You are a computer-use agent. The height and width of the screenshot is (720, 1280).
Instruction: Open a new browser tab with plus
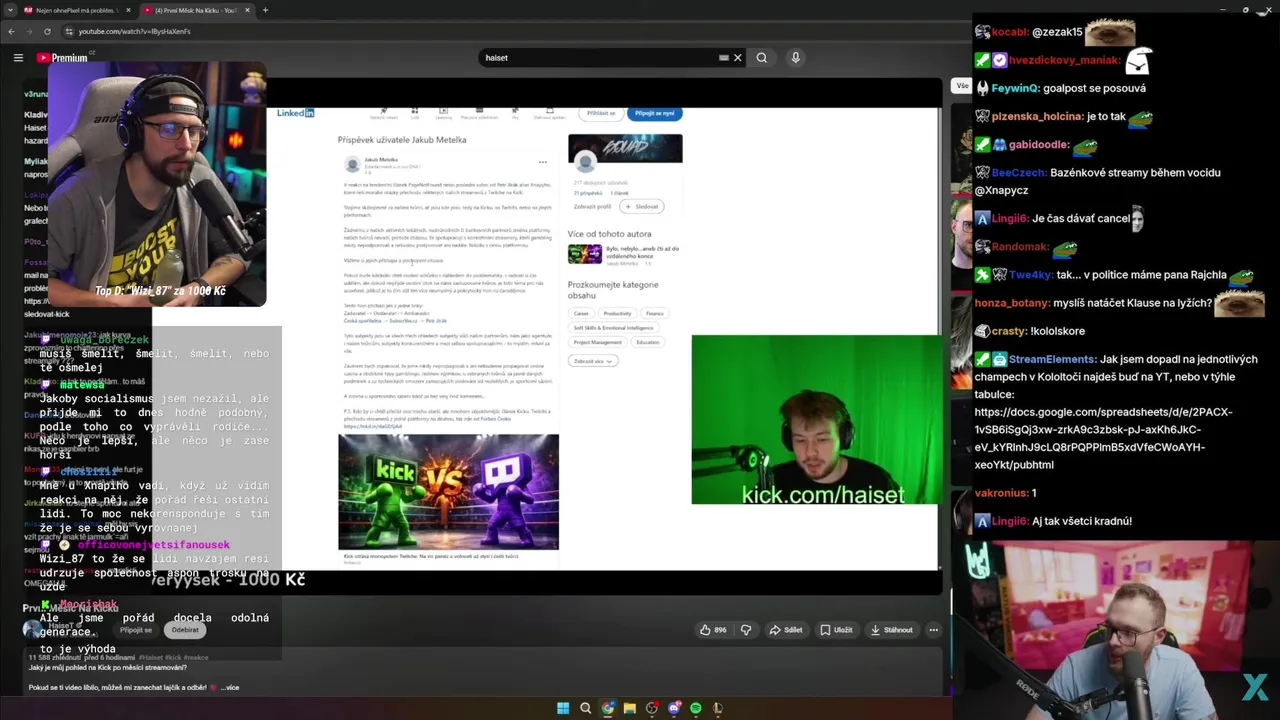265,10
